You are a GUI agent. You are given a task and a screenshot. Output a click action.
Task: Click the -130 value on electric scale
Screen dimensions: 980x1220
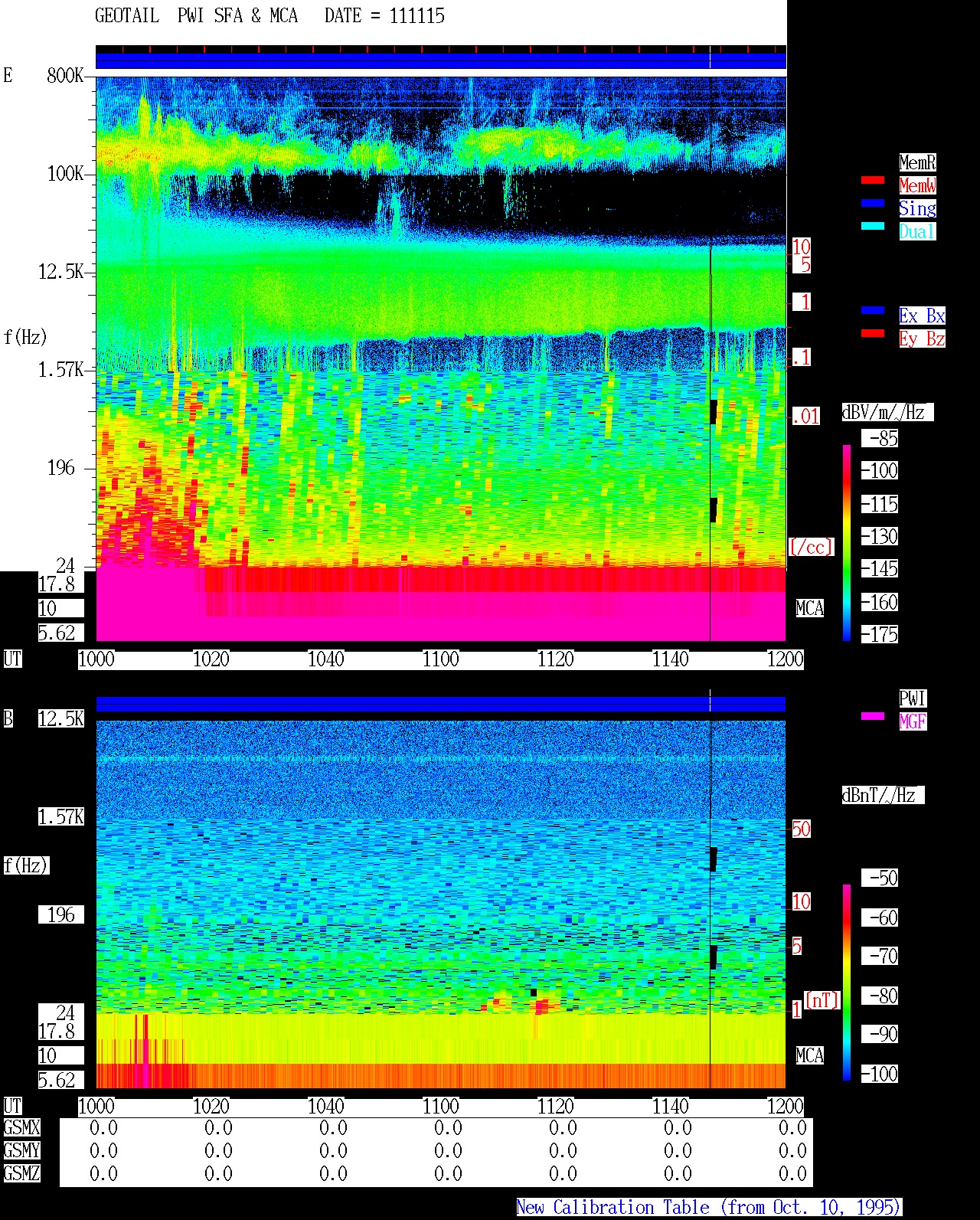[x=880, y=537]
